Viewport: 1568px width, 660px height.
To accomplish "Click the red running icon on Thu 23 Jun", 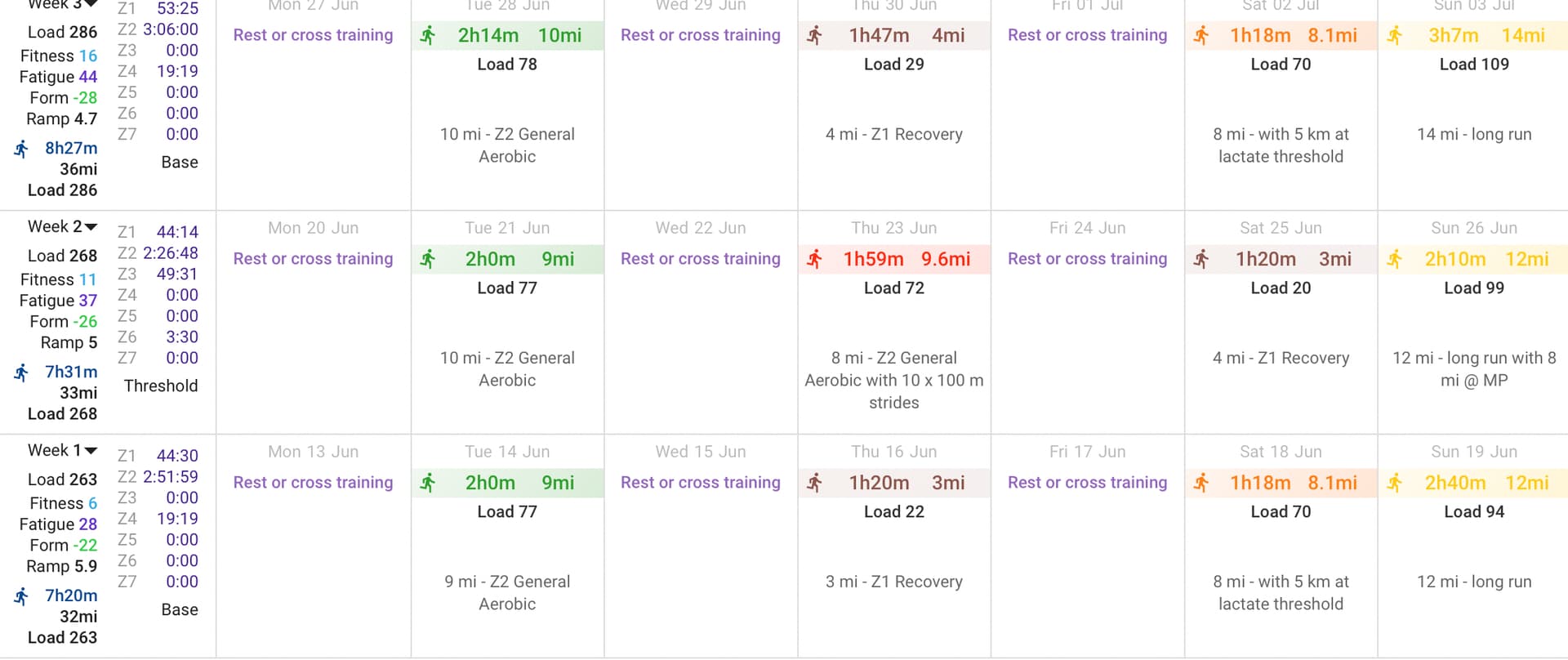I will [814, 260].
